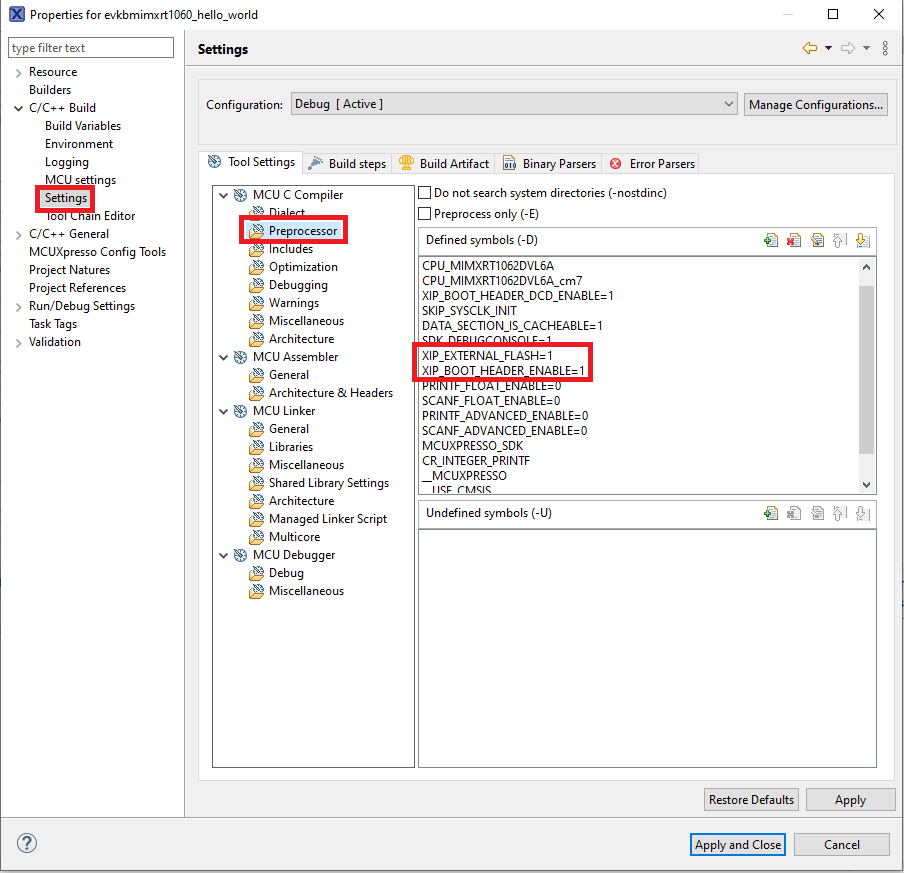
Task: Click the MCU Debugger tool icon
Action: pyautogui.click(x=240, y=555)
